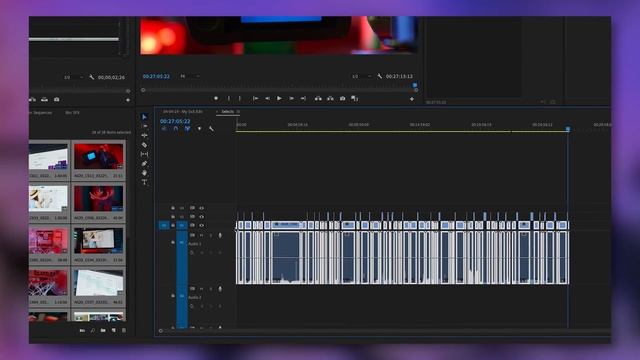Open Bin: SFX tab in Project panel
The height and width of the screenshot is (360, 640).
pos(72,113)
